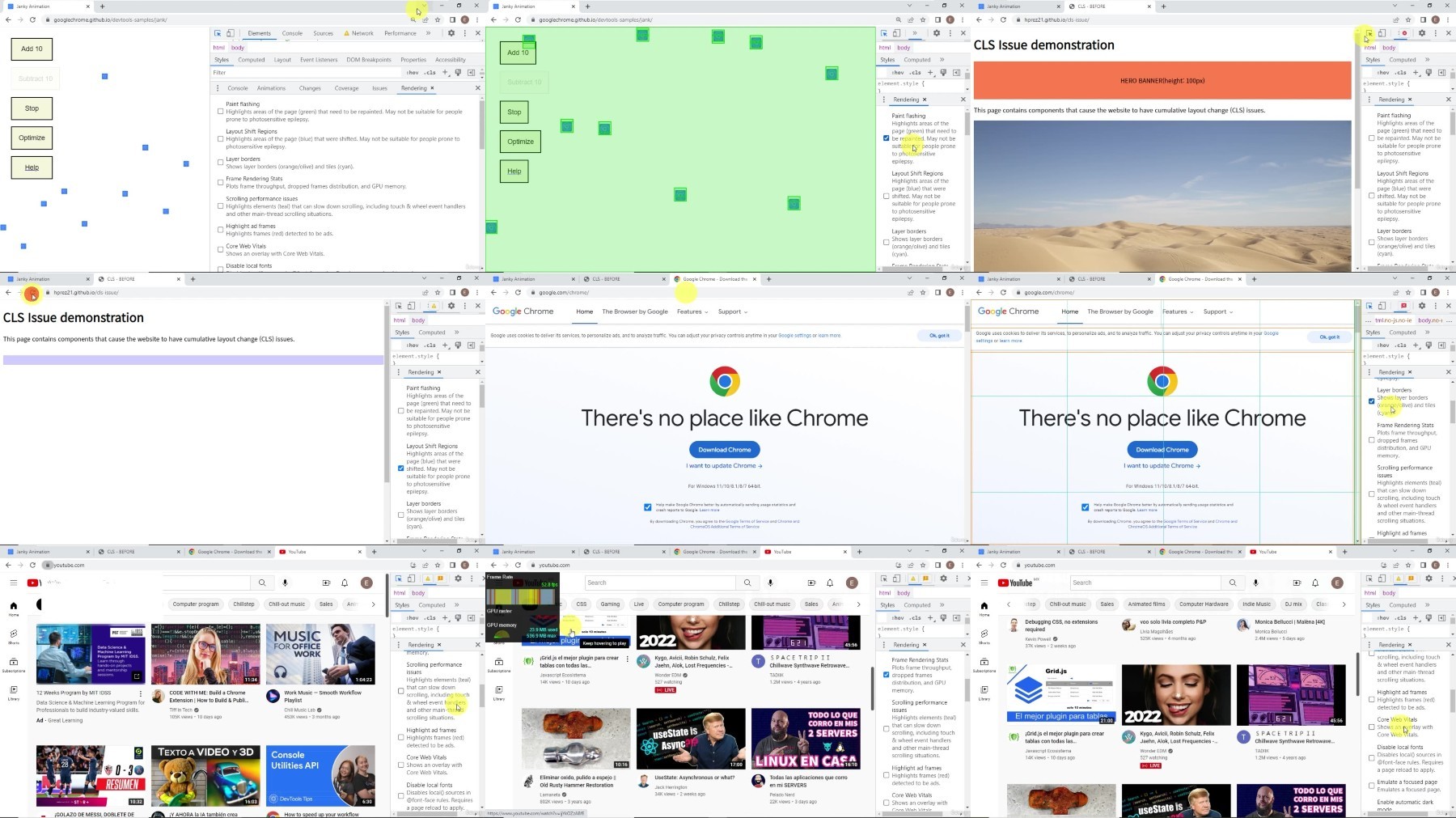Open the Music For Office Work video thumbnail
1456x818 pixels.
pos(320,654)
